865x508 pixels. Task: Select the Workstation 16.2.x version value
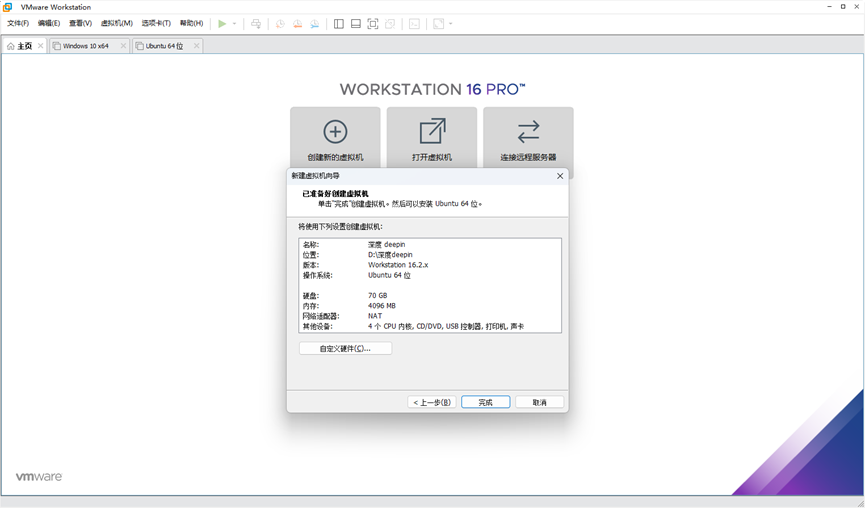point(398,265)
